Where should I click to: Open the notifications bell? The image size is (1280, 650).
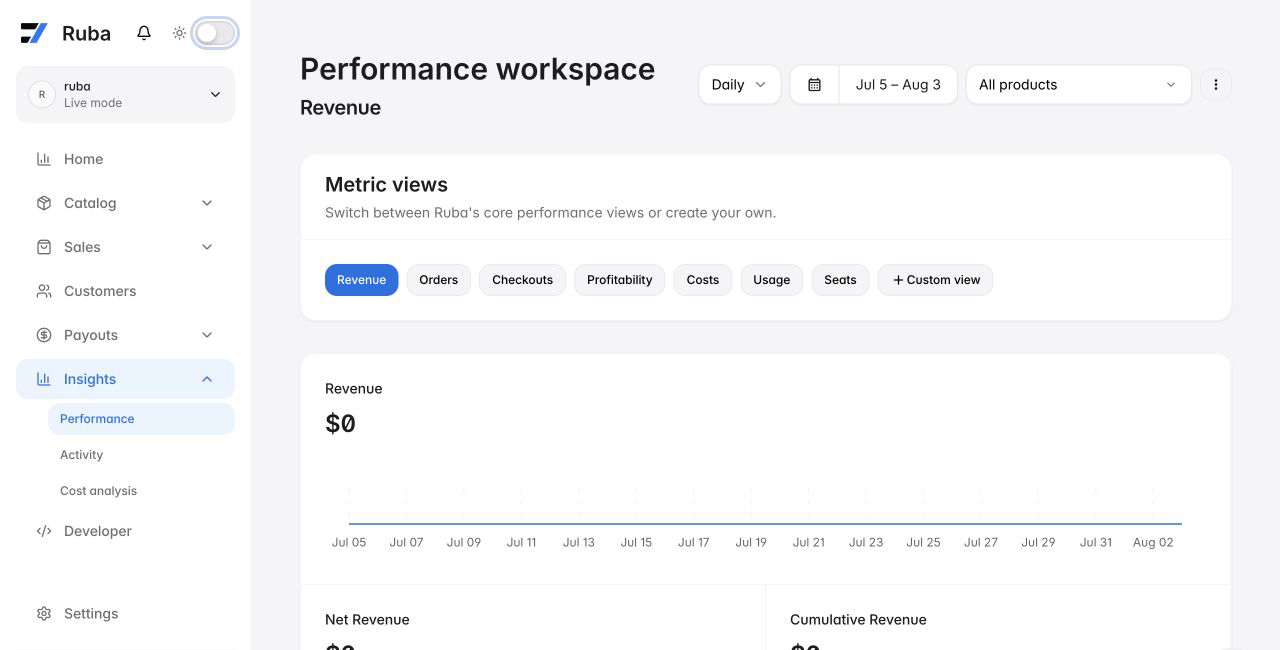coord(144,33)
